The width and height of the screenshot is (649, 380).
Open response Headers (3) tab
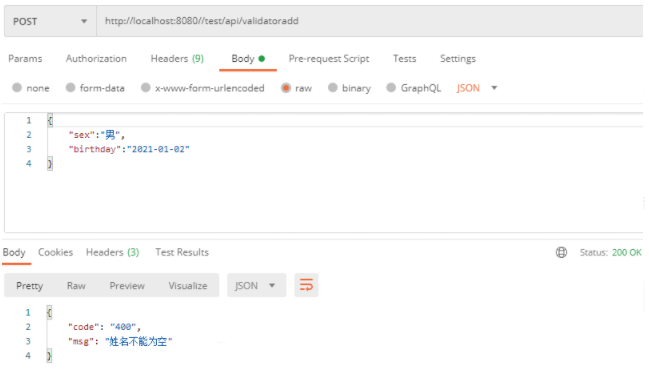(x=113, y=253)
